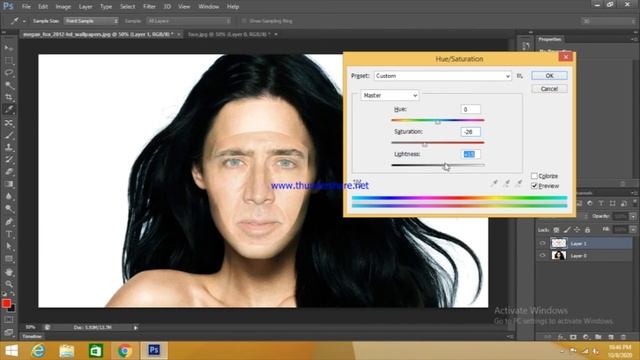Open the Opacity dropdown arrow
640x360 pixels.
coord(633,216)
